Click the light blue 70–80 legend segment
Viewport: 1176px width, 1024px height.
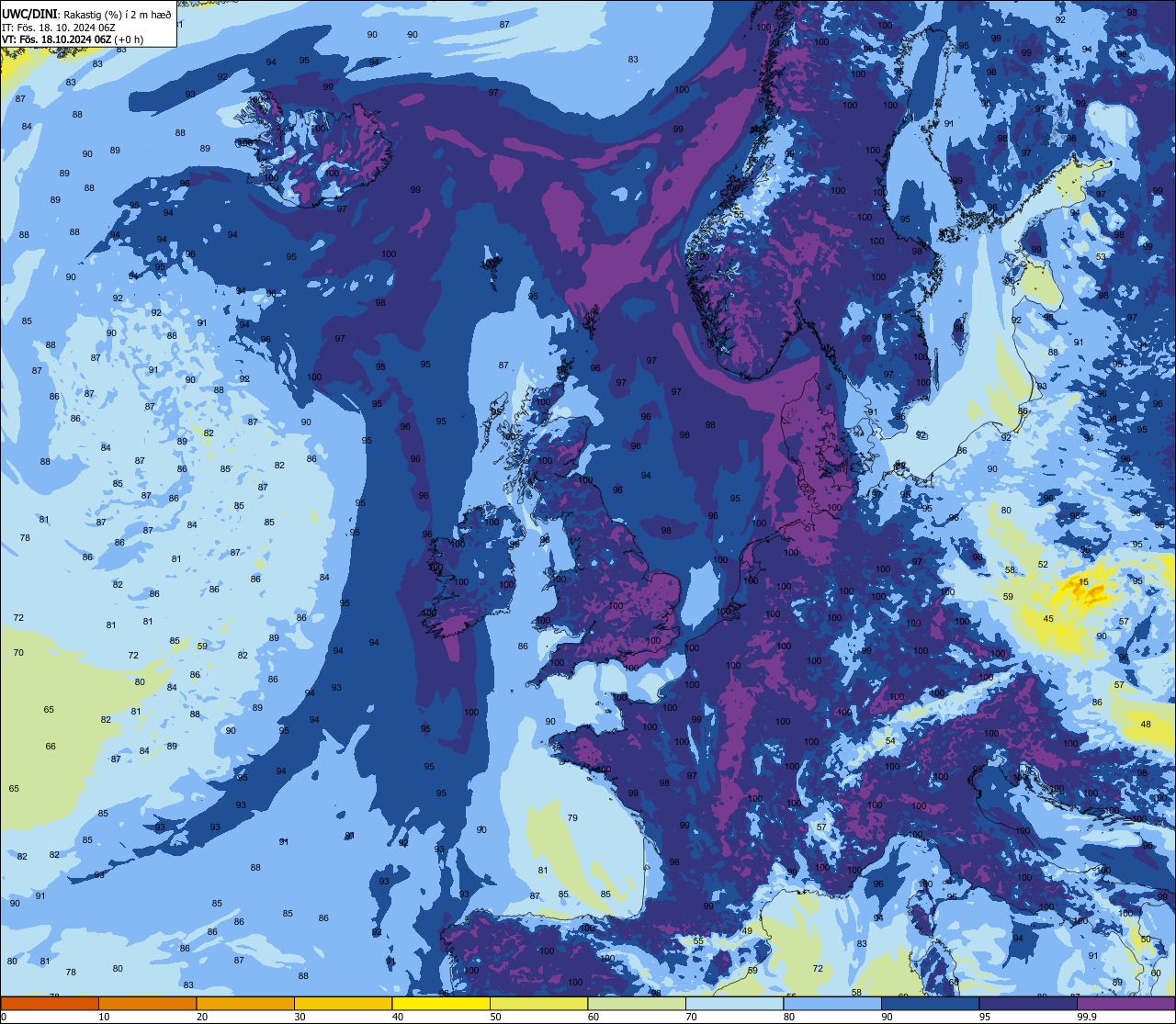click(x=734, y=1003)
